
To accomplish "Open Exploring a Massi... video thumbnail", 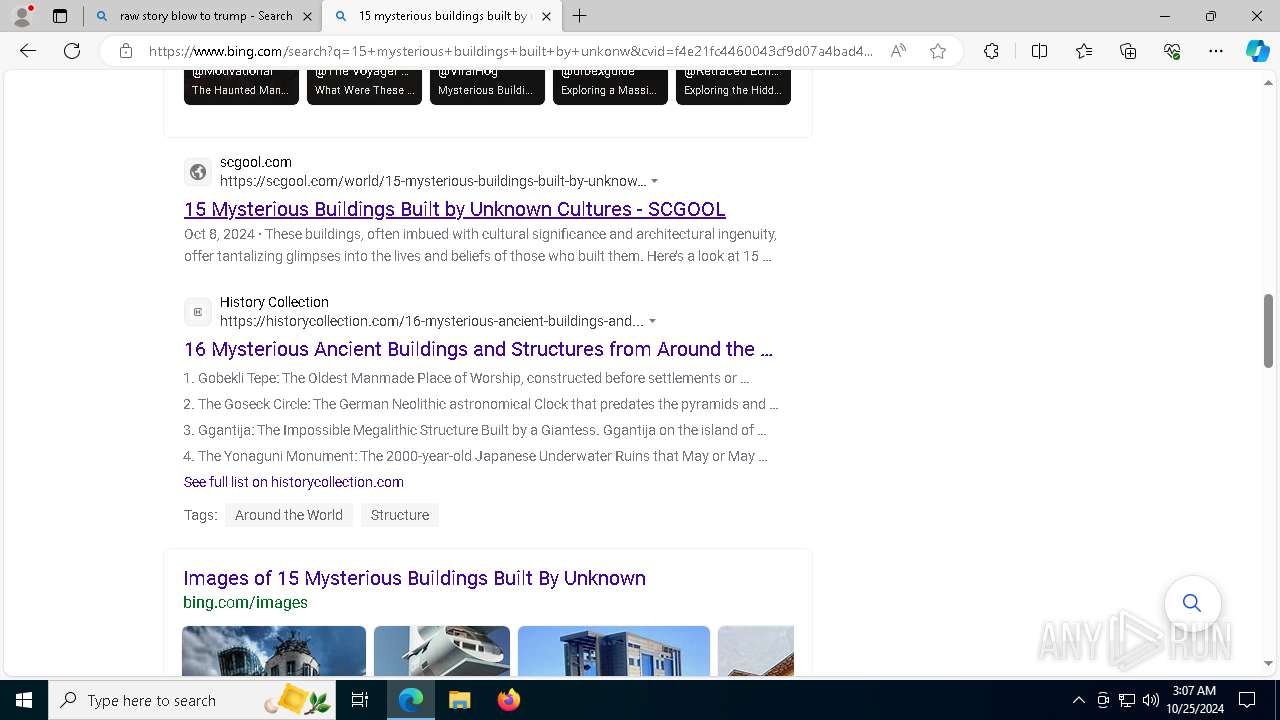I will (x=610, y=87).
